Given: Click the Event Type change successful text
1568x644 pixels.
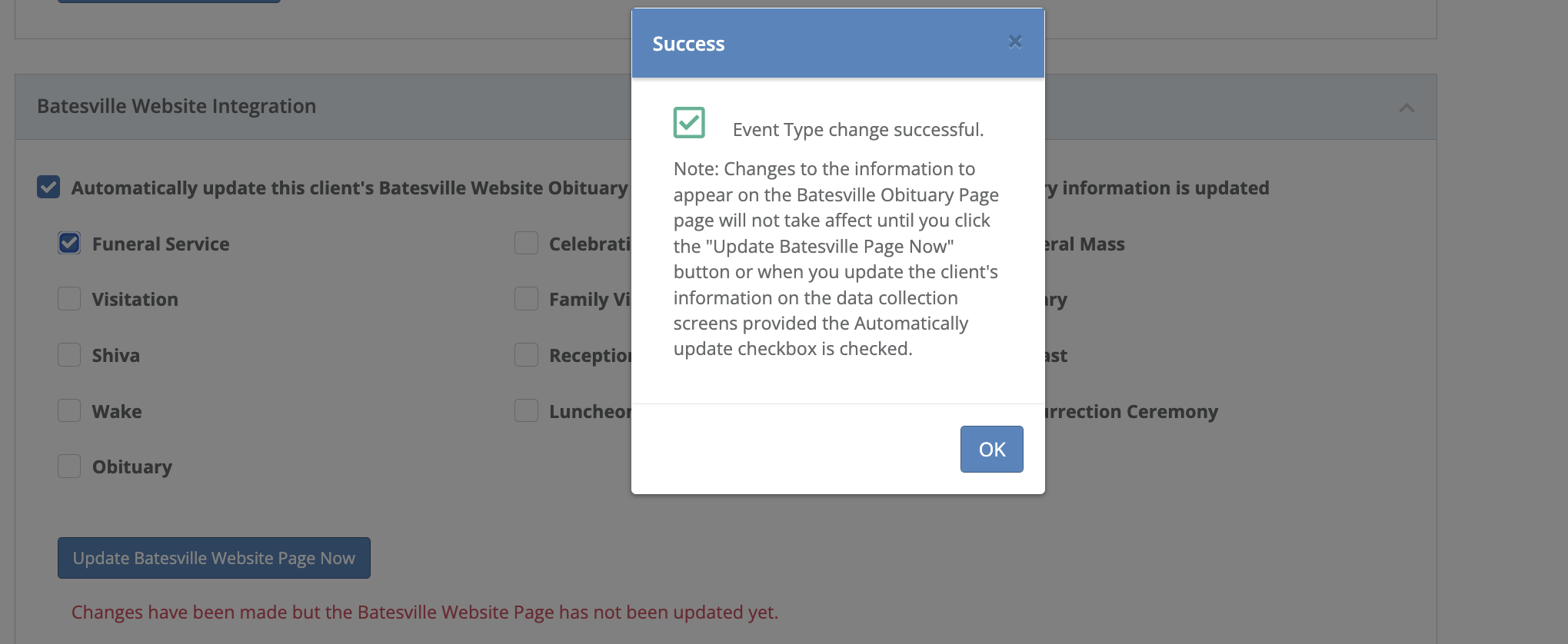Looking at the screenshot, I should point(857,130).
